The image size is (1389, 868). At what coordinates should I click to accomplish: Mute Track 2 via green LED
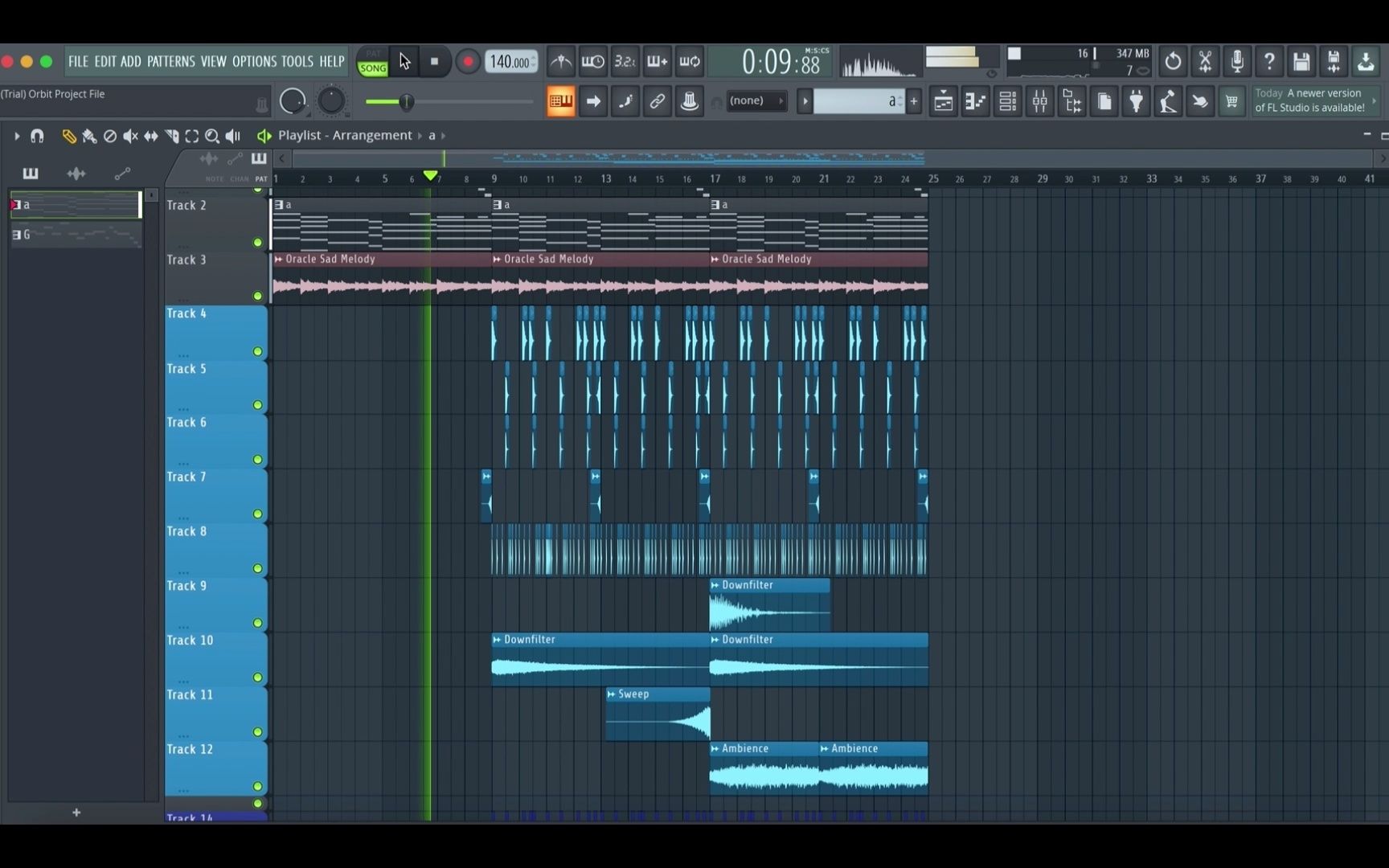257,242
